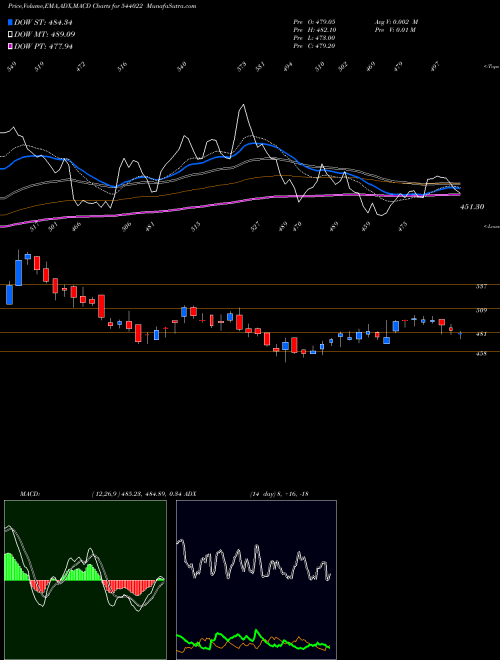This screenshot has height=660, width=500.
Task: Click the 'ADX' indicator heading
Action: [191, 494]
